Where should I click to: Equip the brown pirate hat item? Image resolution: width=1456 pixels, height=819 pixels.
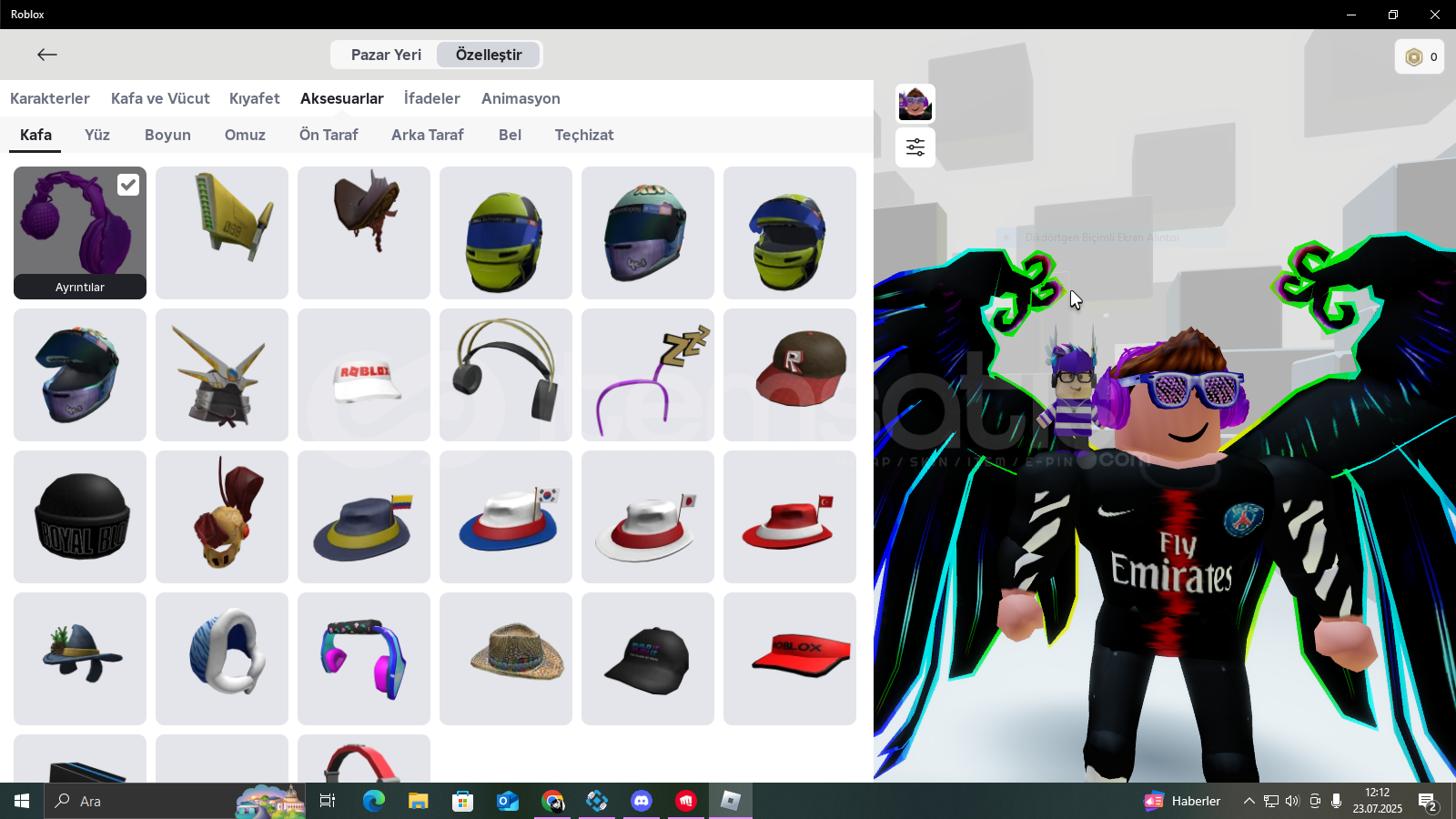click(x=364, y=233)
